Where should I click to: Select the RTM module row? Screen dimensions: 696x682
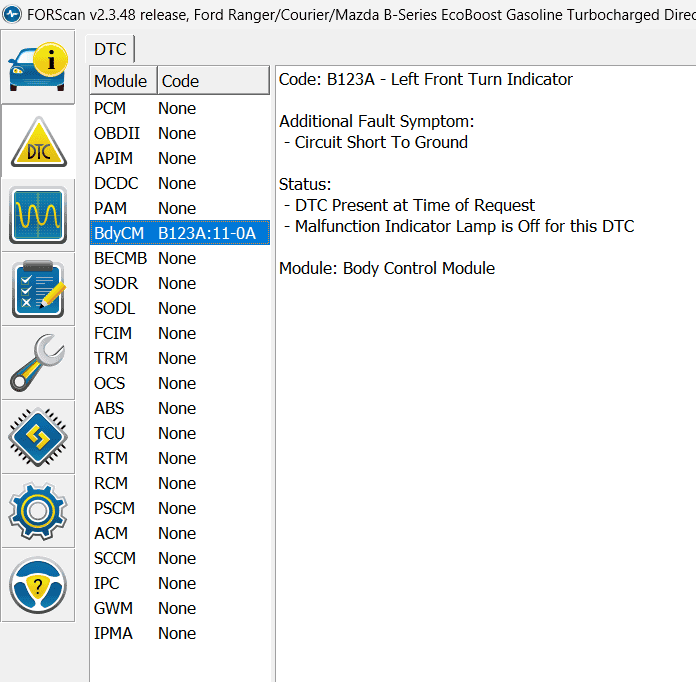coord(180,458)
